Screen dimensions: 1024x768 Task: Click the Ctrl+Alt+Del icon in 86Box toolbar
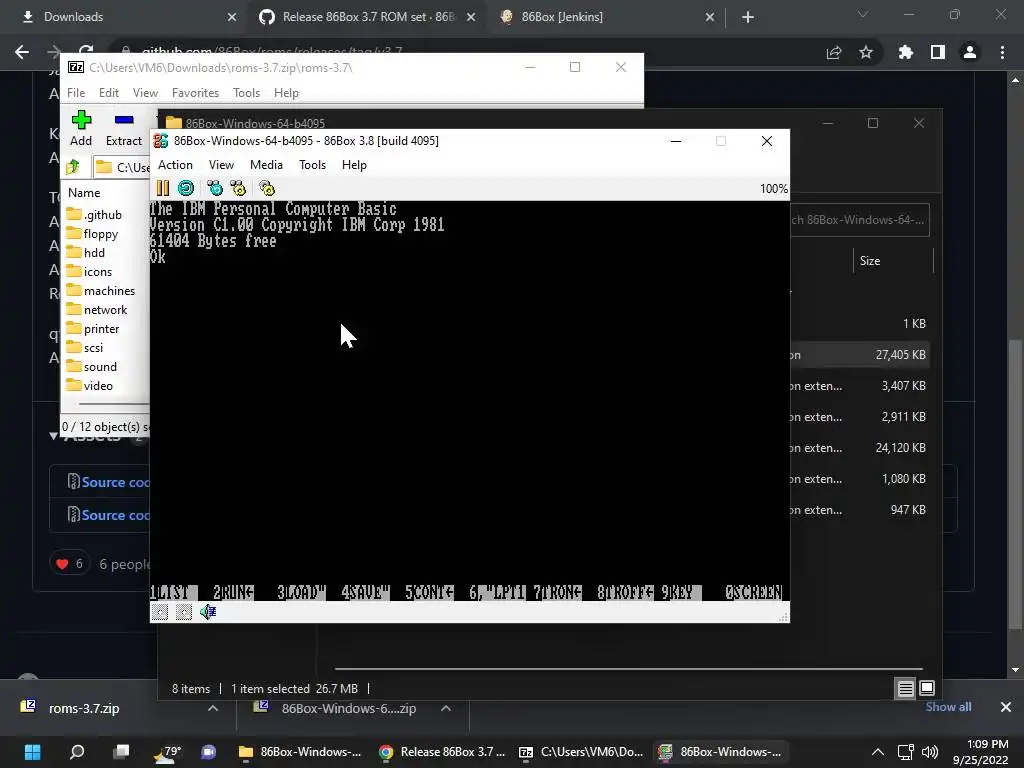[215, 189]
